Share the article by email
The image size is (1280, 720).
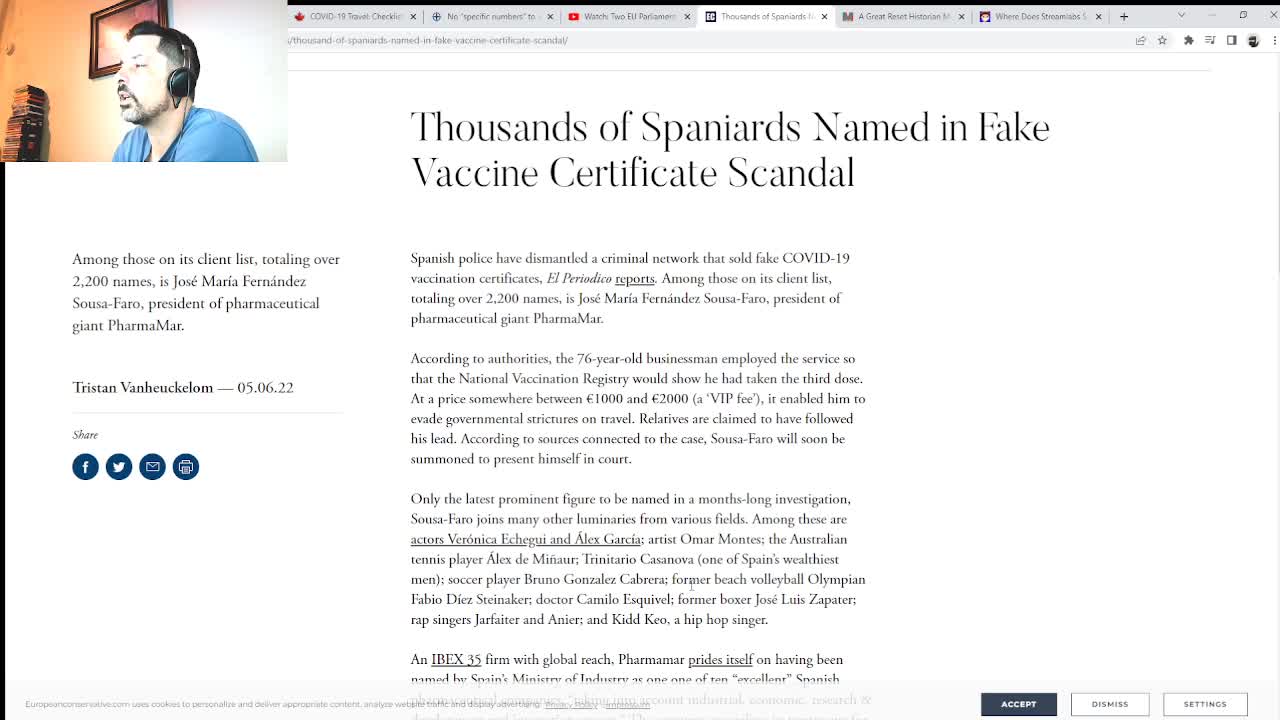click(152, 467)
